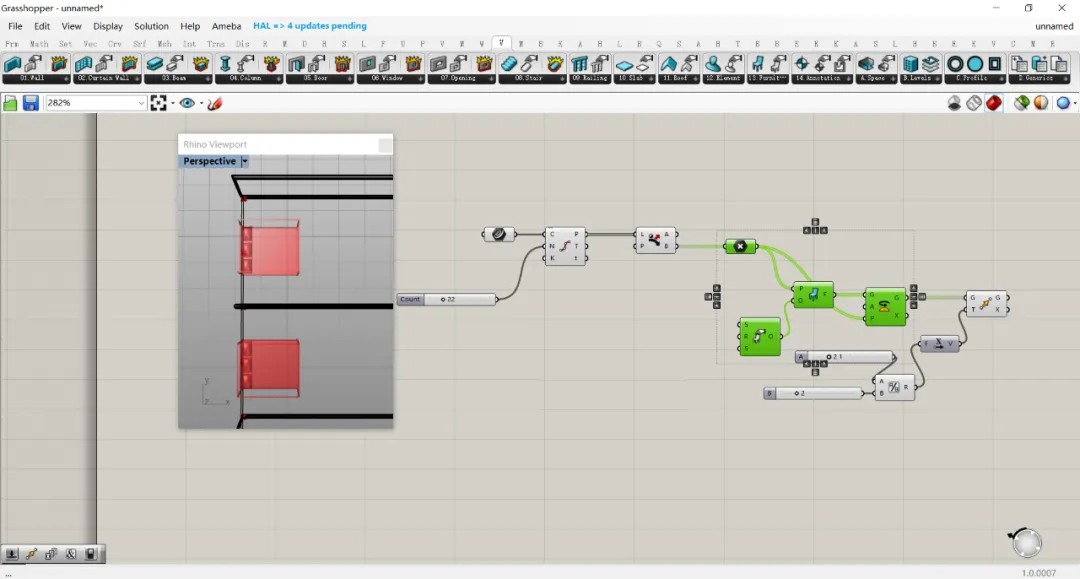Screen dimensions: 1080x579
Task: Click the green furniture chair node
Action: [813, 295]
